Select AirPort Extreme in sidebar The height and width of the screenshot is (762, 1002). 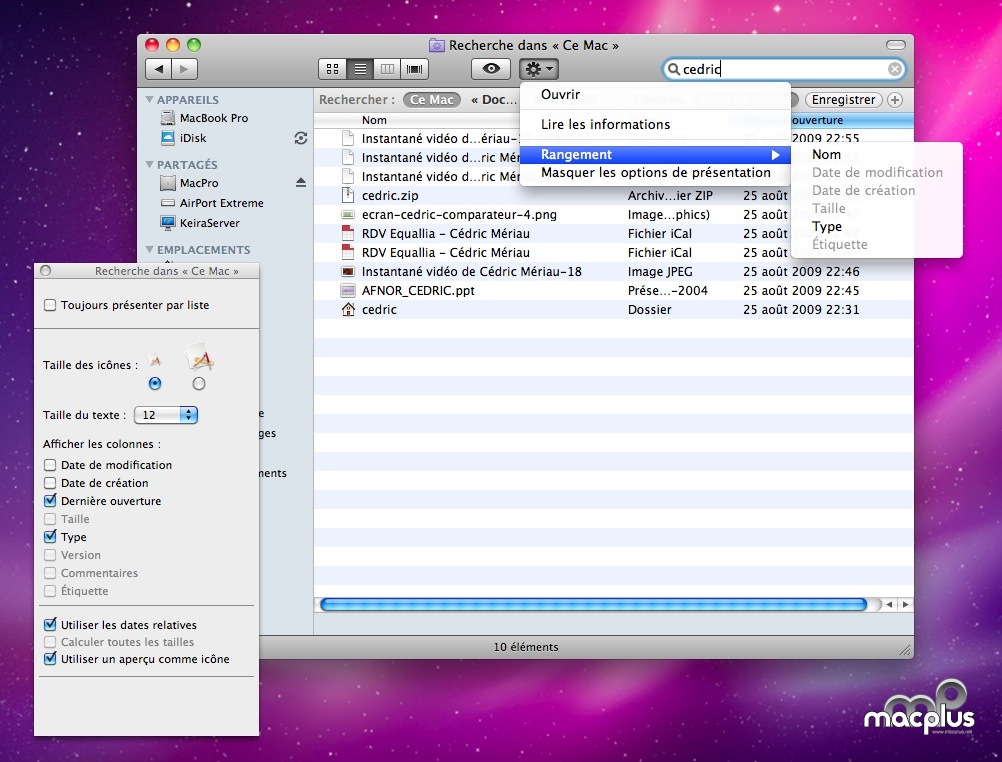[x=221, y=203]
